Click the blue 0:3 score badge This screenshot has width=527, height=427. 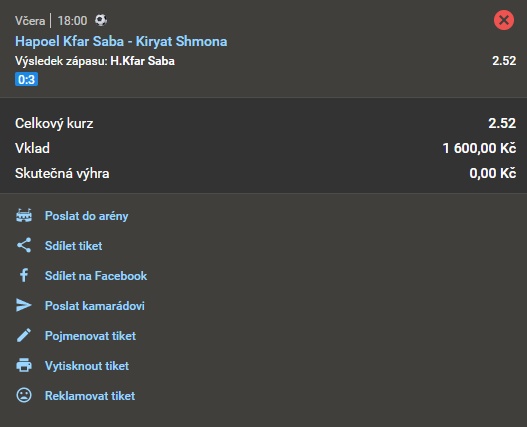pyautogui.click(x=27, y=79)
